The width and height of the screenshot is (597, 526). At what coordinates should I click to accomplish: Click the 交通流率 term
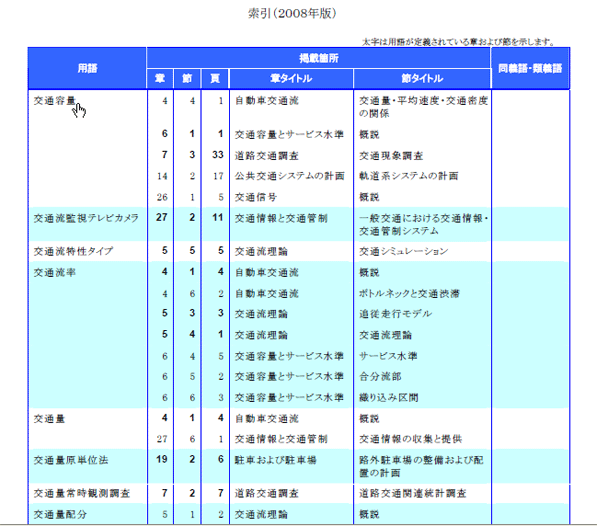coord(55,273)
